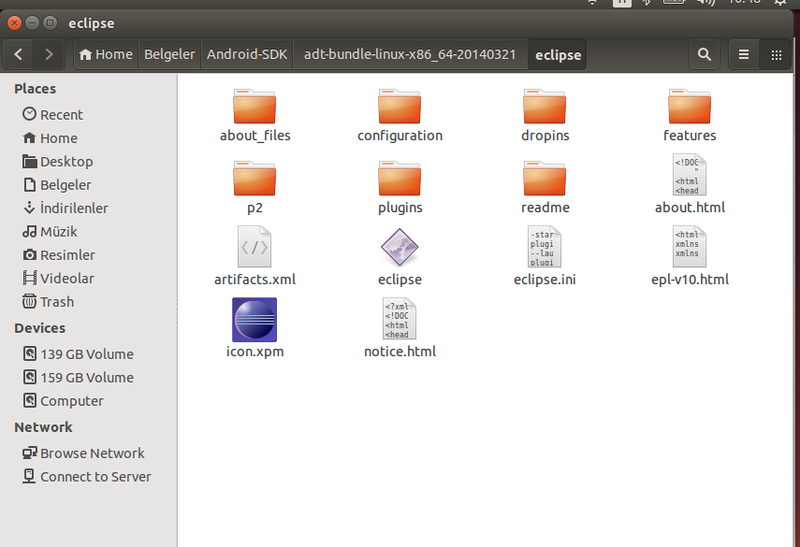
Task: Click the about.html file name label
Action: pyautogui.click(x=689, y=208)
